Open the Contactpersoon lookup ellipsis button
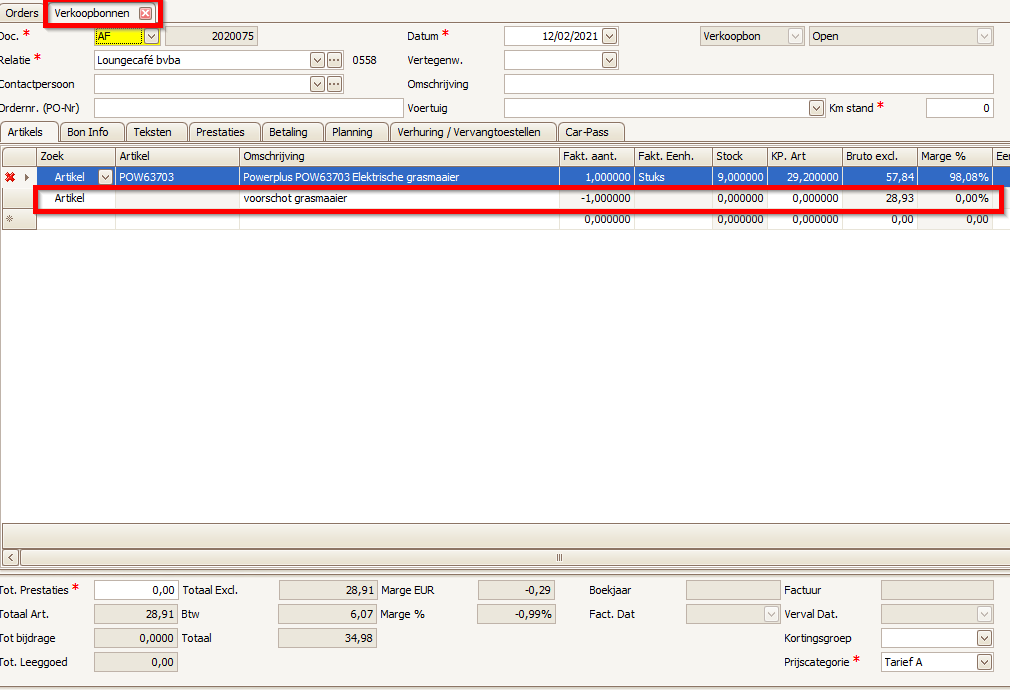Image resolution: width=1010 pixels, height=690 pixels. coord(334,84)
